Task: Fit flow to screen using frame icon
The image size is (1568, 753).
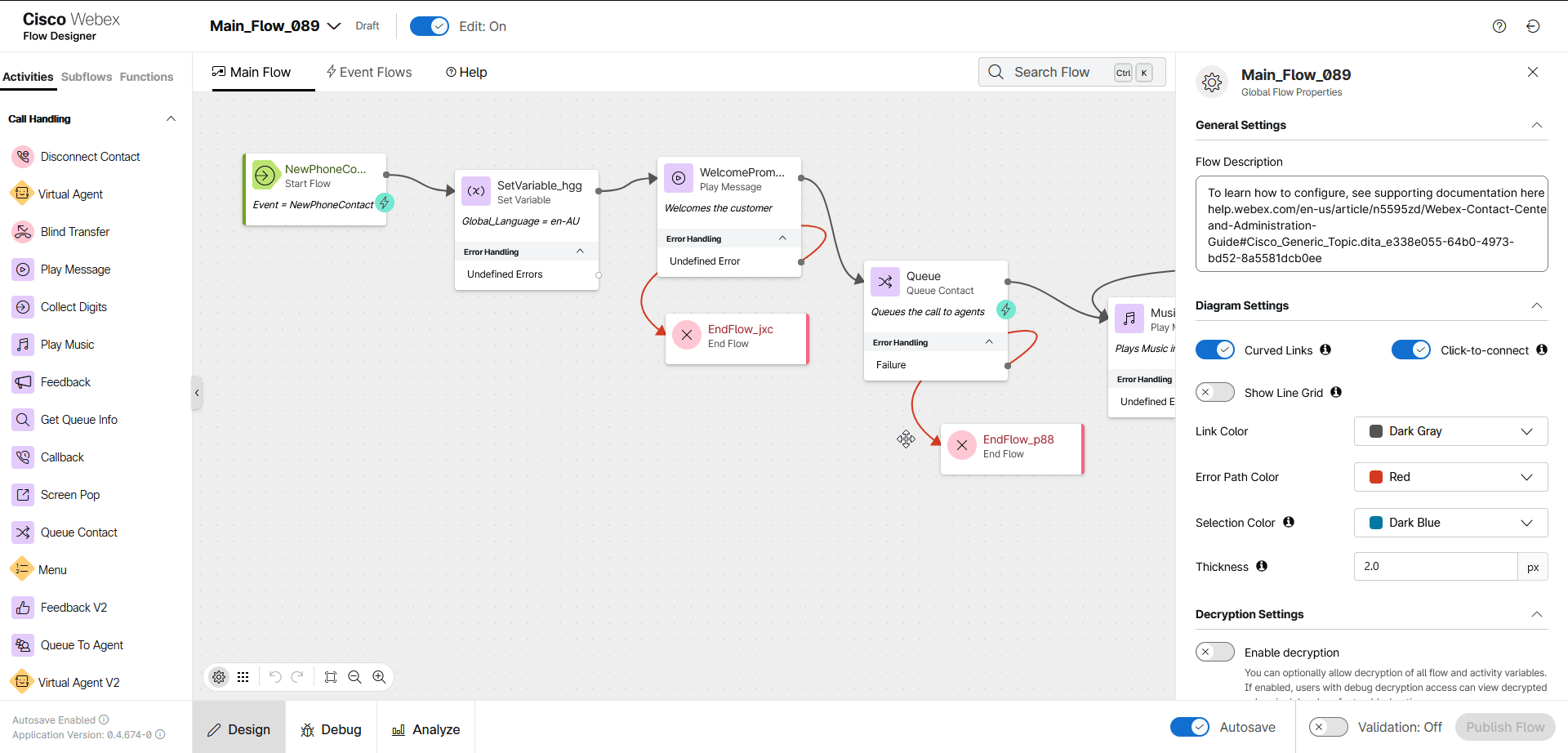Action: click(x=331, y=677)
